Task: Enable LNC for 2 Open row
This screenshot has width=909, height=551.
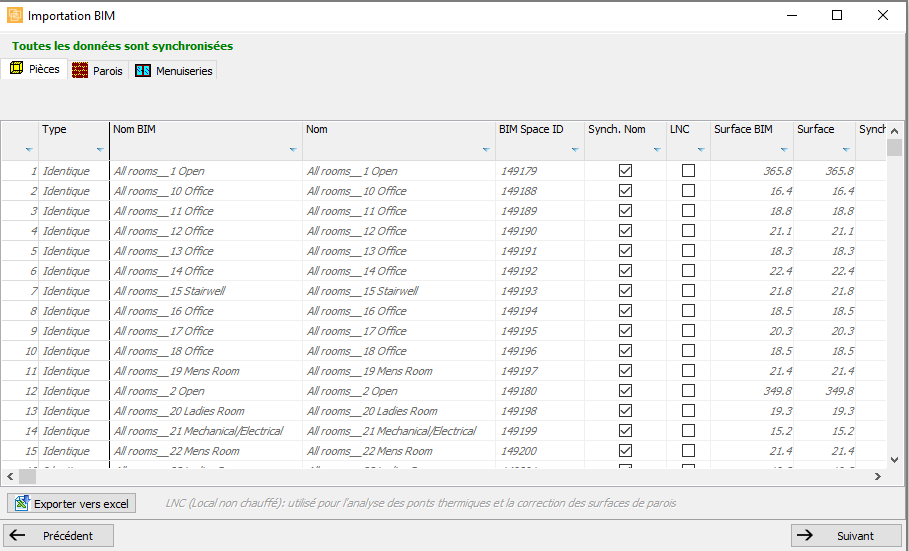Action: pyautogui.click(x=688, y=391)
